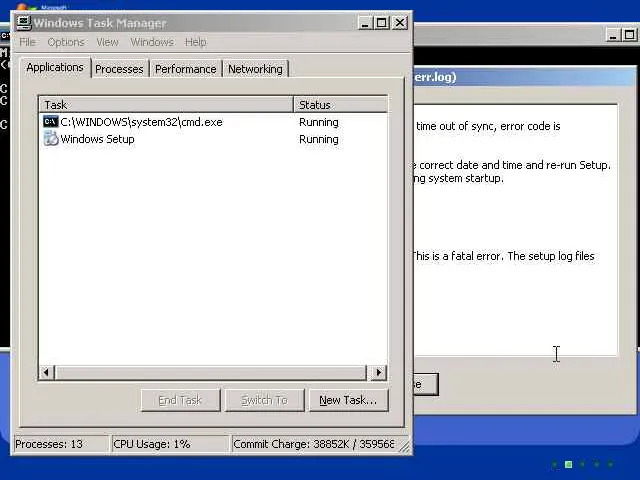The width and height of the screenshot is (640, 480).
Task: Open the Windows menu
Action: tap(152, 42)
